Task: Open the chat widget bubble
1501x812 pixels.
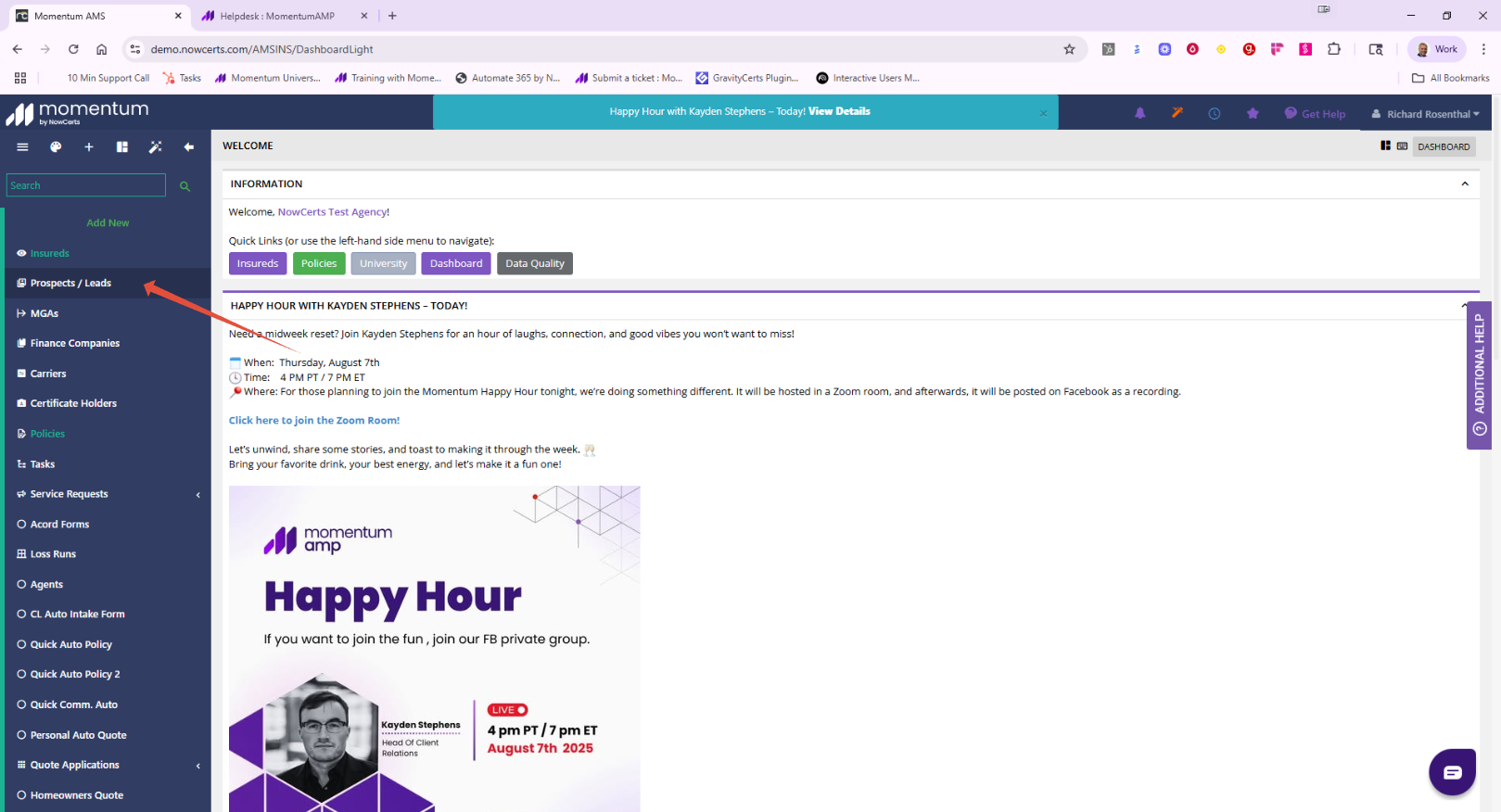Action: [1452, 771]
